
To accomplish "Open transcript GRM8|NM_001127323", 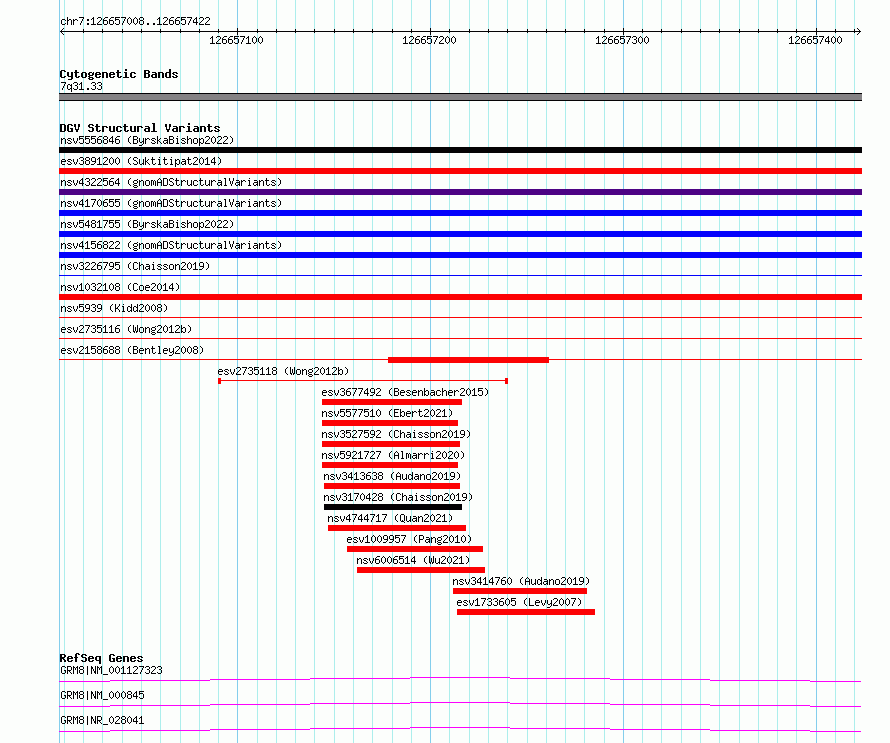I will pyautogui.click(x=111, y=670).
